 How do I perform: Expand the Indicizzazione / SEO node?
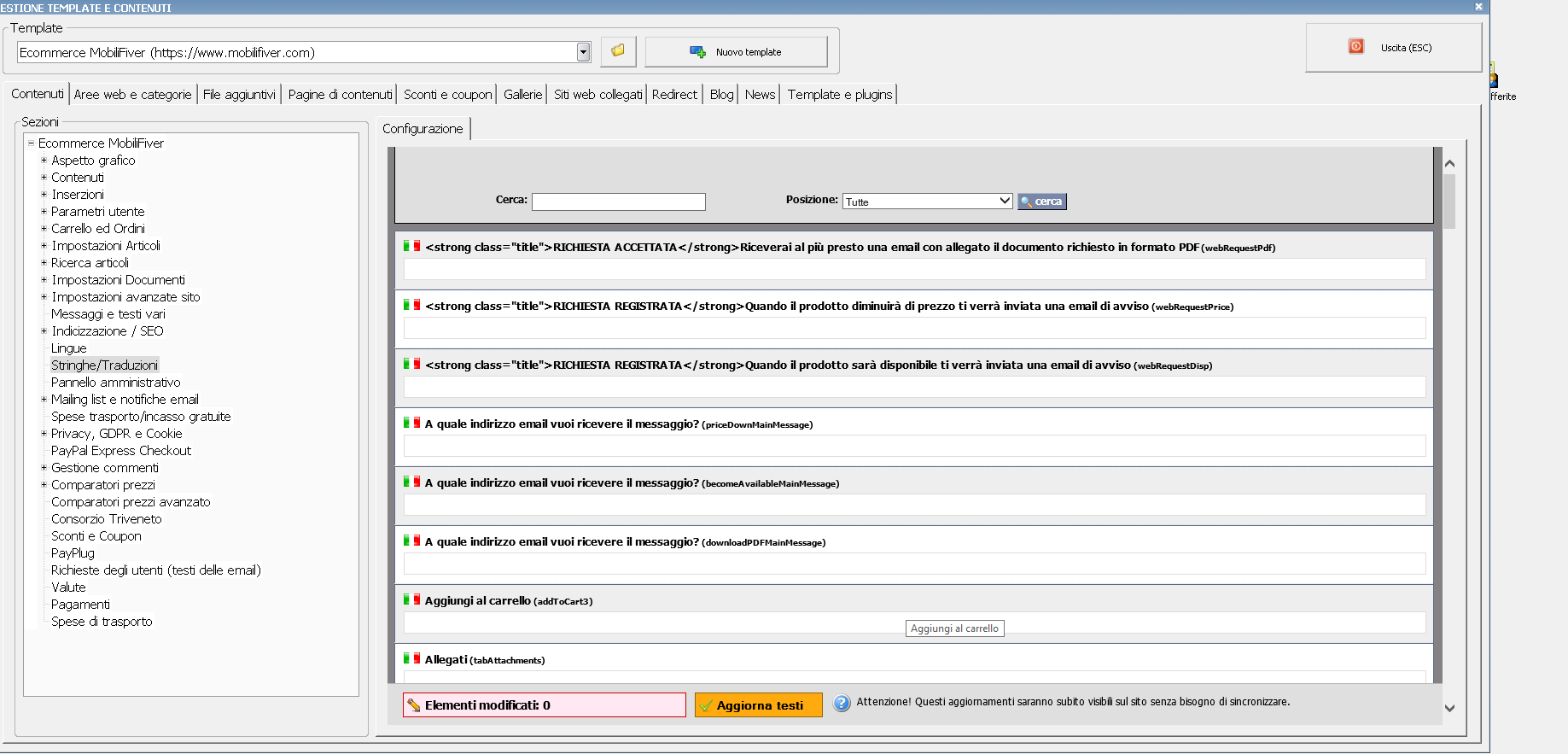click(44, 331)
